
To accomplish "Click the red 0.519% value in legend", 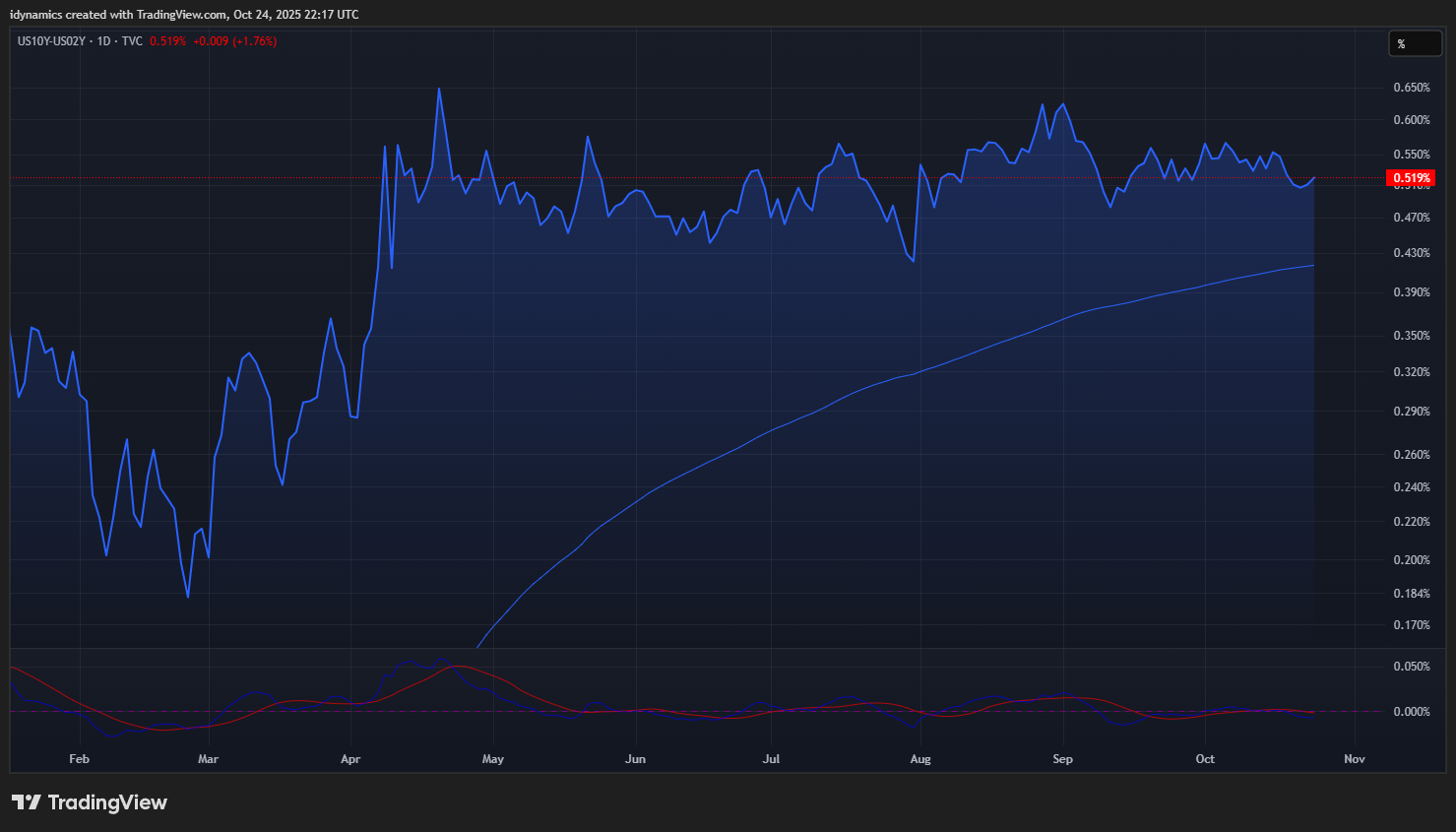I will 167,41.
